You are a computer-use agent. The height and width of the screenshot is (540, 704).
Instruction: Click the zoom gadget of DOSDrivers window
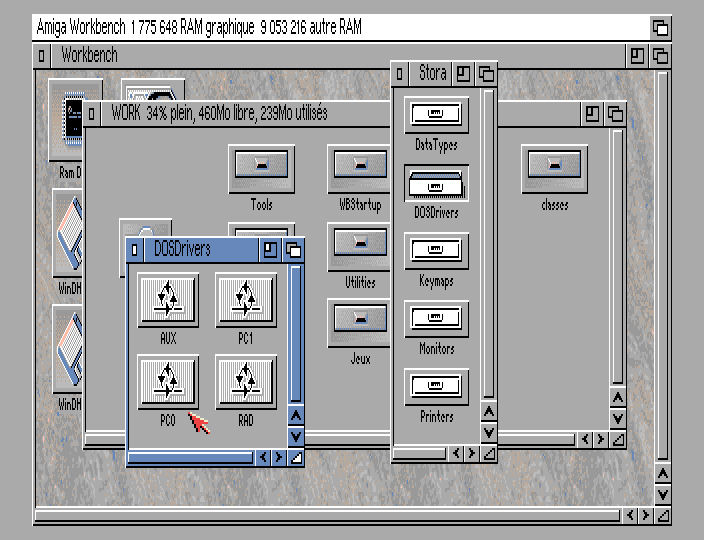pos(270,250)
